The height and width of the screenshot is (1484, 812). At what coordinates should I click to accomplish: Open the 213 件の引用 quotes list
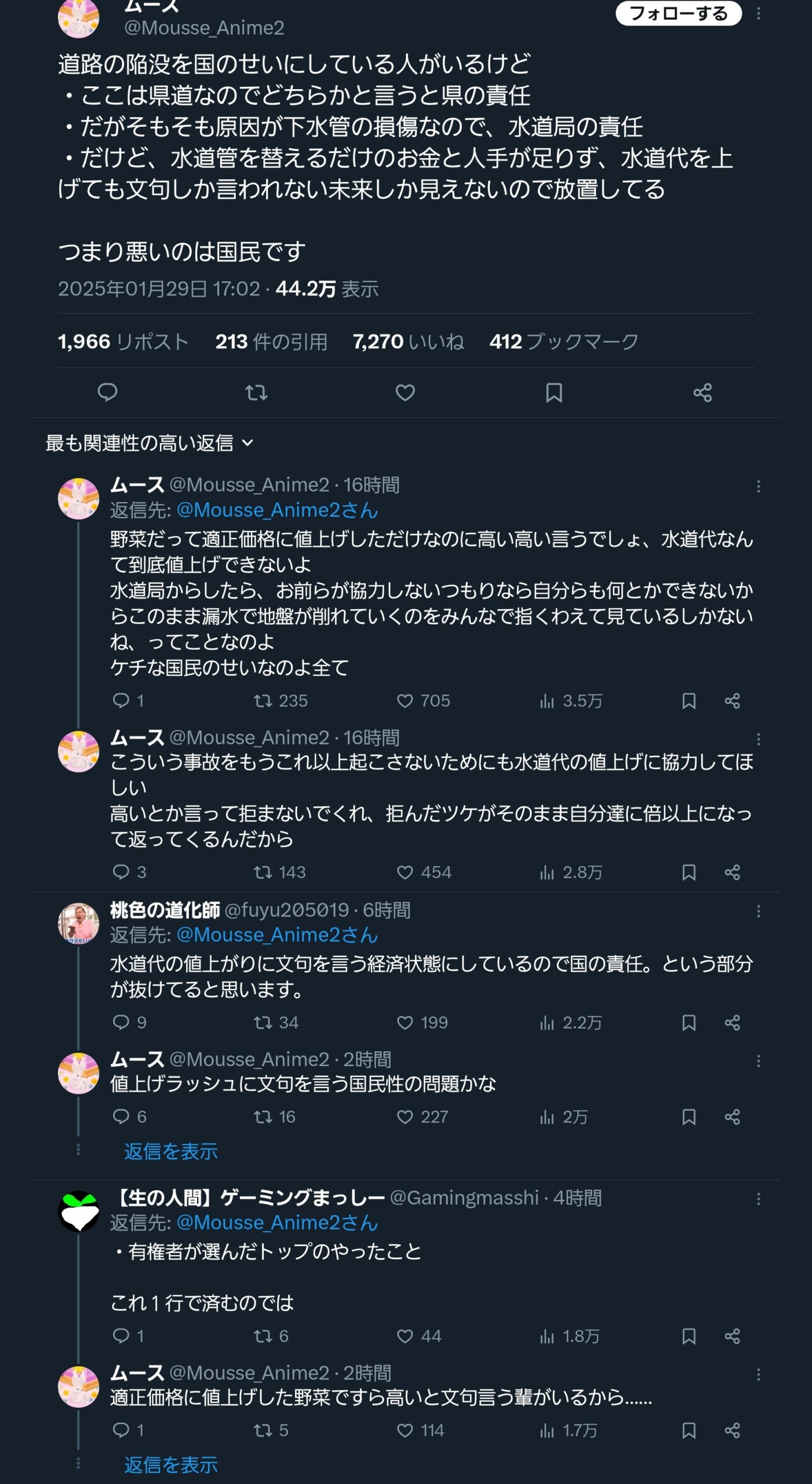271,341
